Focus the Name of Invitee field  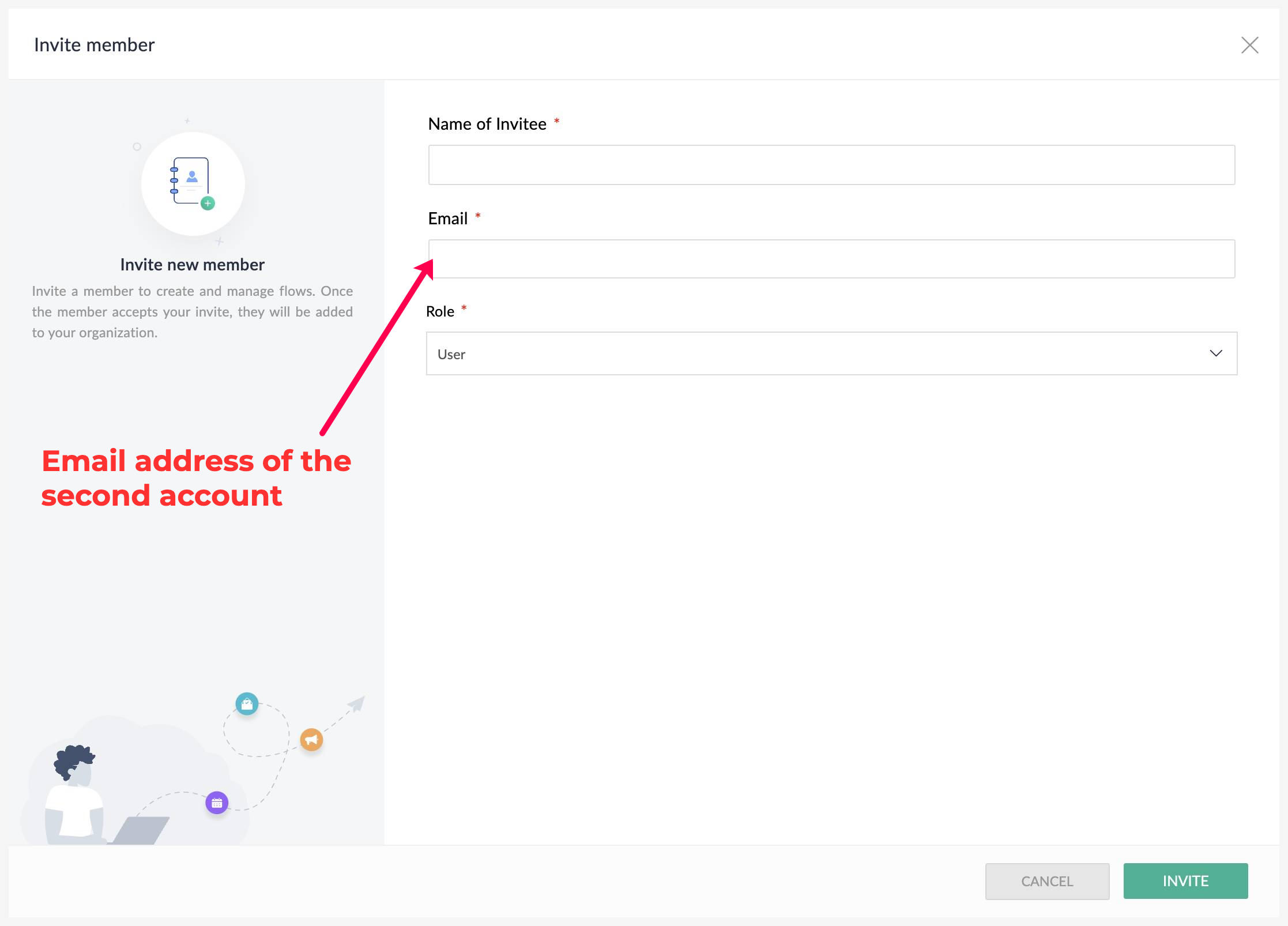tap(831, 165)
